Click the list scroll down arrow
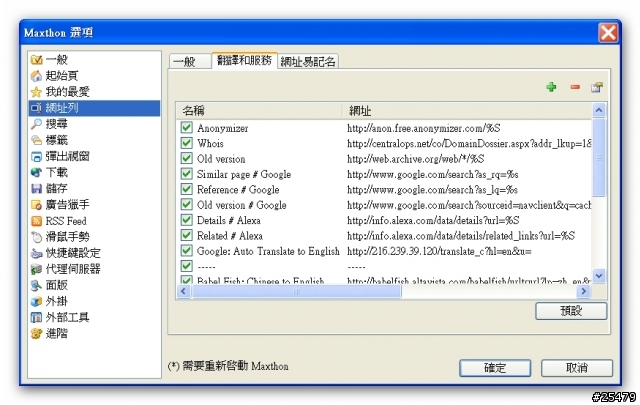The height and width of the screenshot is (405, 640). pos(599,276)
